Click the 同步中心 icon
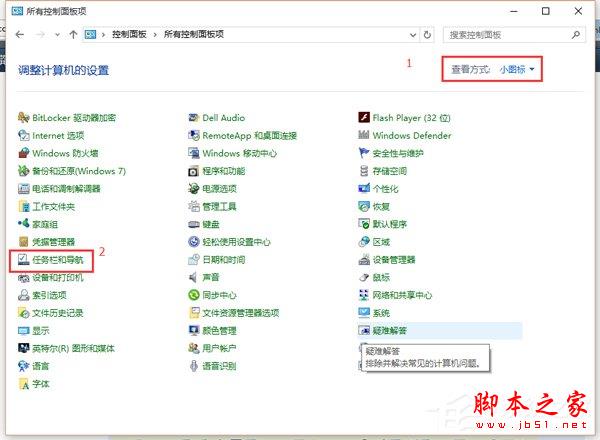Image resolution: width=600 pixels, height=440 pixels. (194, 295)
